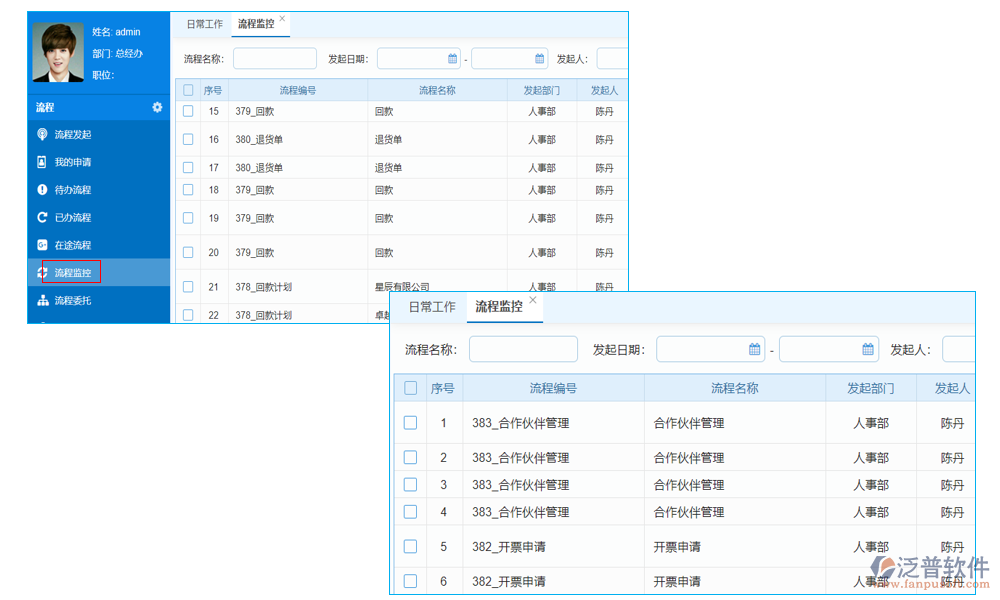Collapse the 流程 sidebar section
Screen dimensions: 1000x600
[45, 107]
